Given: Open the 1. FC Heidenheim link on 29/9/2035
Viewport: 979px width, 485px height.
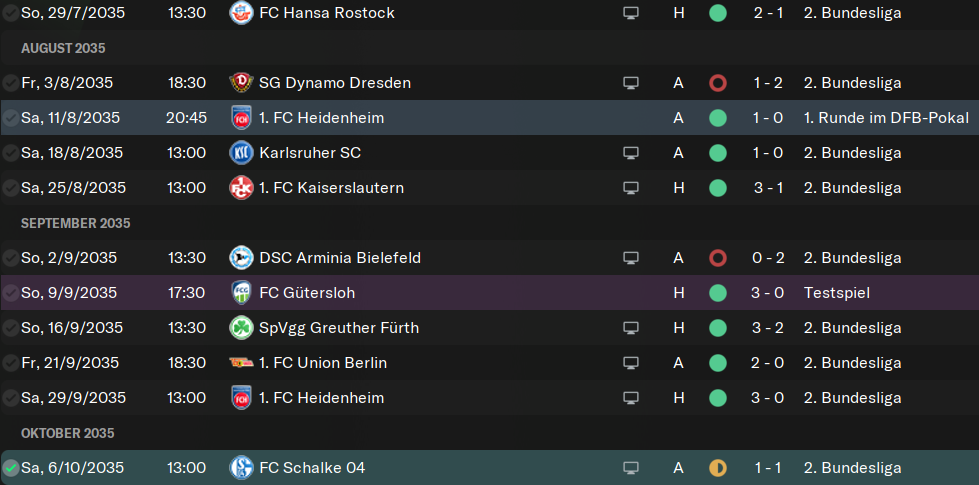Looking at the screenshot, I should [x=322, y=398].
